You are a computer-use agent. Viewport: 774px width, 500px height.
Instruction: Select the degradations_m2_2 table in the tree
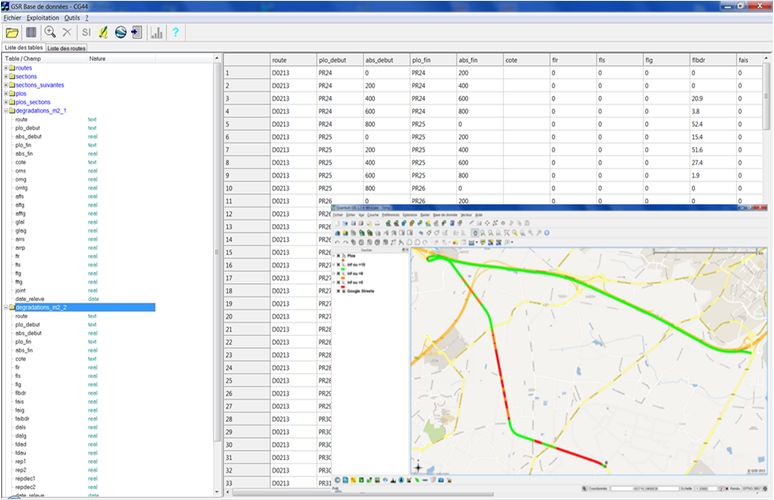[x=39, y=307]
